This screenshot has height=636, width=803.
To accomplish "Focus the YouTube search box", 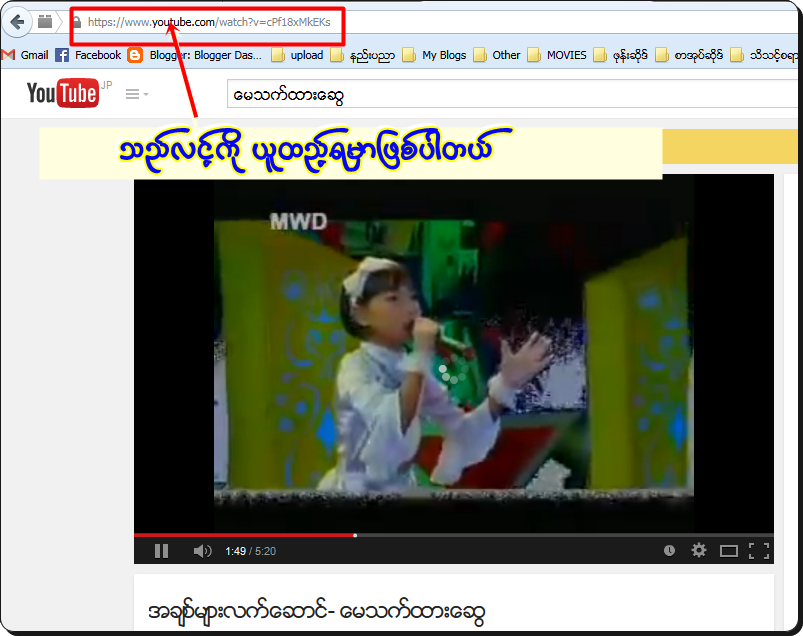I will [x=512, y=95].
